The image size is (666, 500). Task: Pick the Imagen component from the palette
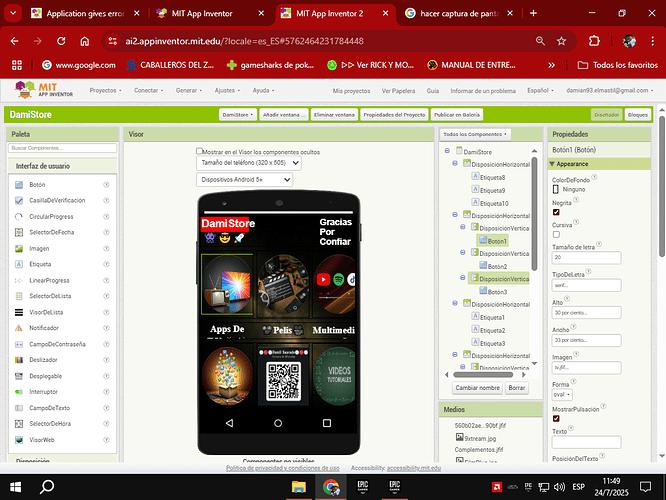39,248
